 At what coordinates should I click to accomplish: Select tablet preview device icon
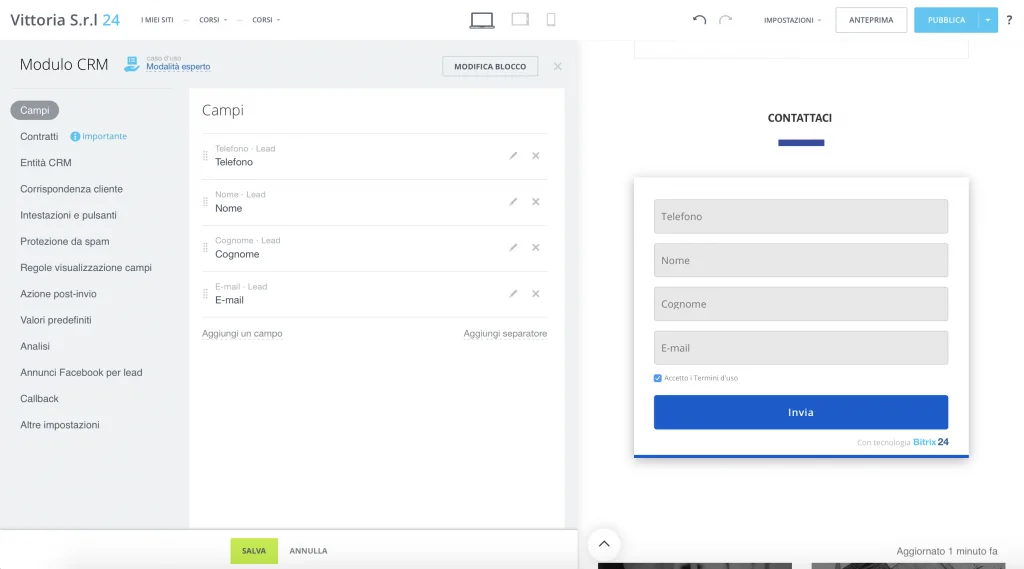point(520,20)
